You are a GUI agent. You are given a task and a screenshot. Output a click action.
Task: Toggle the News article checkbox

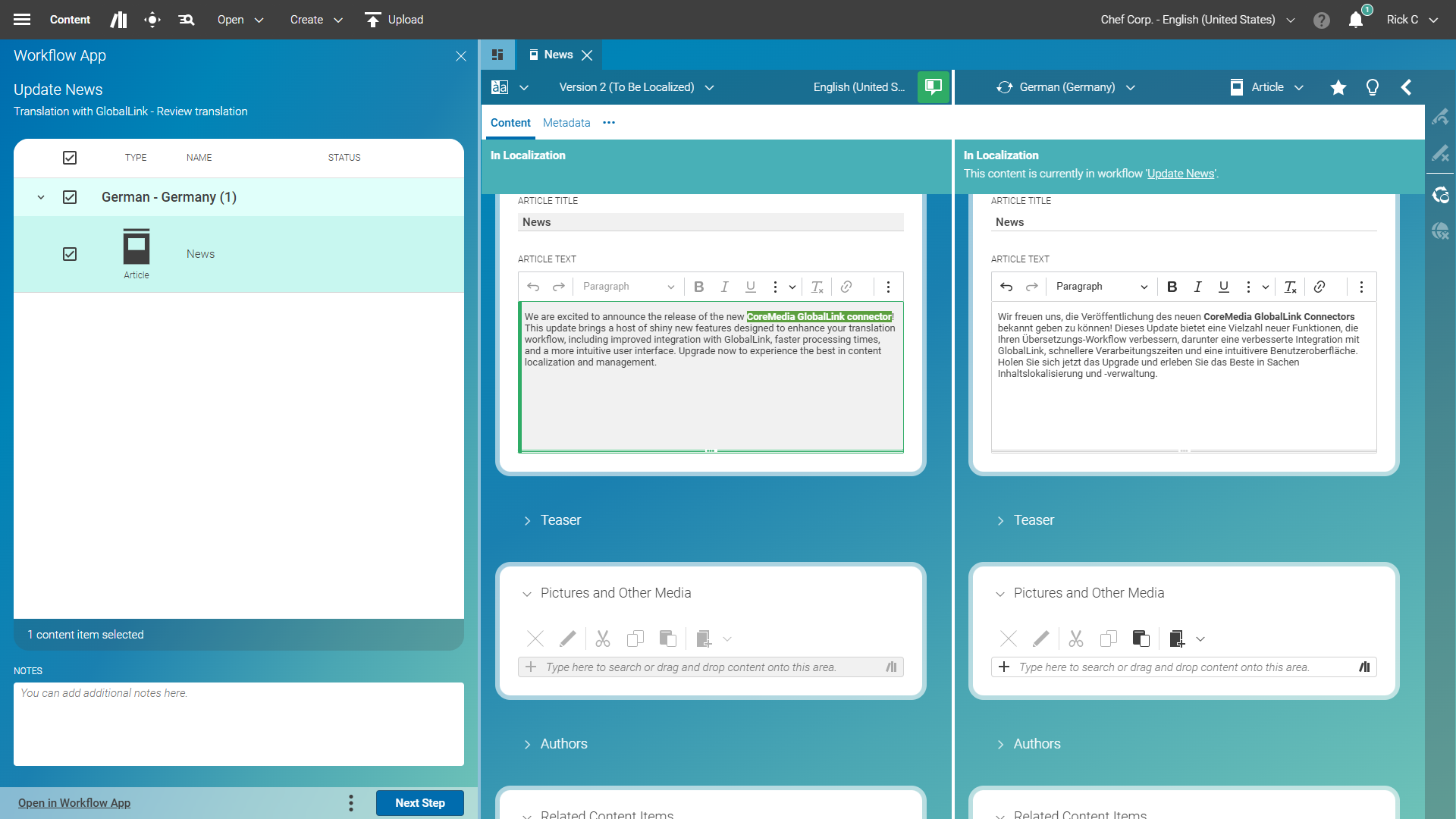[x=70, y=254]
